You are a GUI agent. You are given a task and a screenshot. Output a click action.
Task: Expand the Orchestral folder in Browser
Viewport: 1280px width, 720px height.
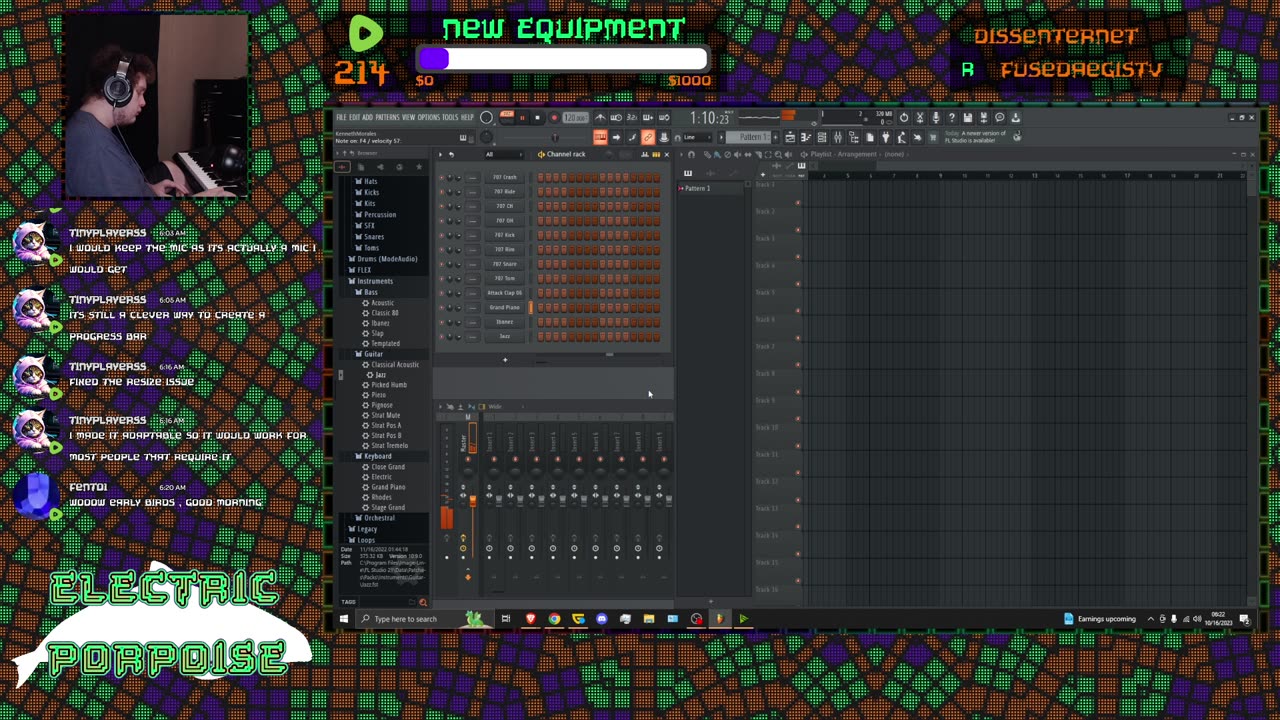(379, 518)
